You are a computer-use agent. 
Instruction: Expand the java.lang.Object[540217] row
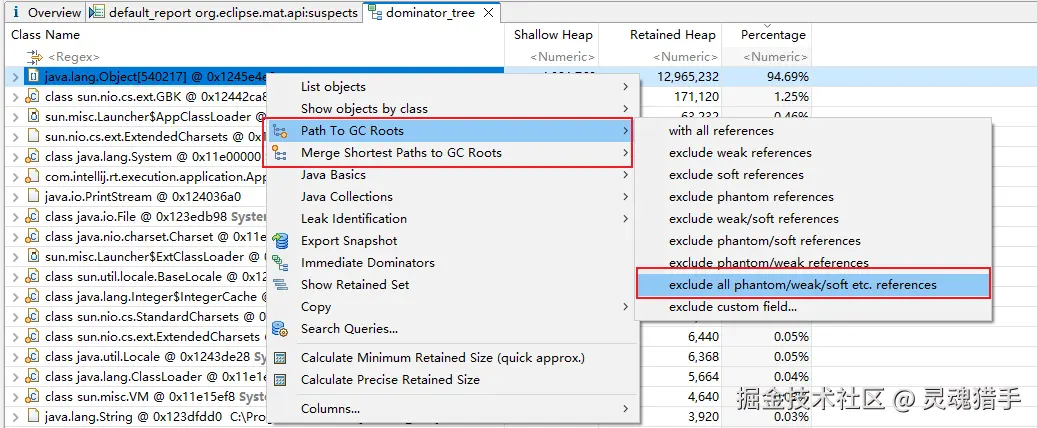(x=15, y=77)
